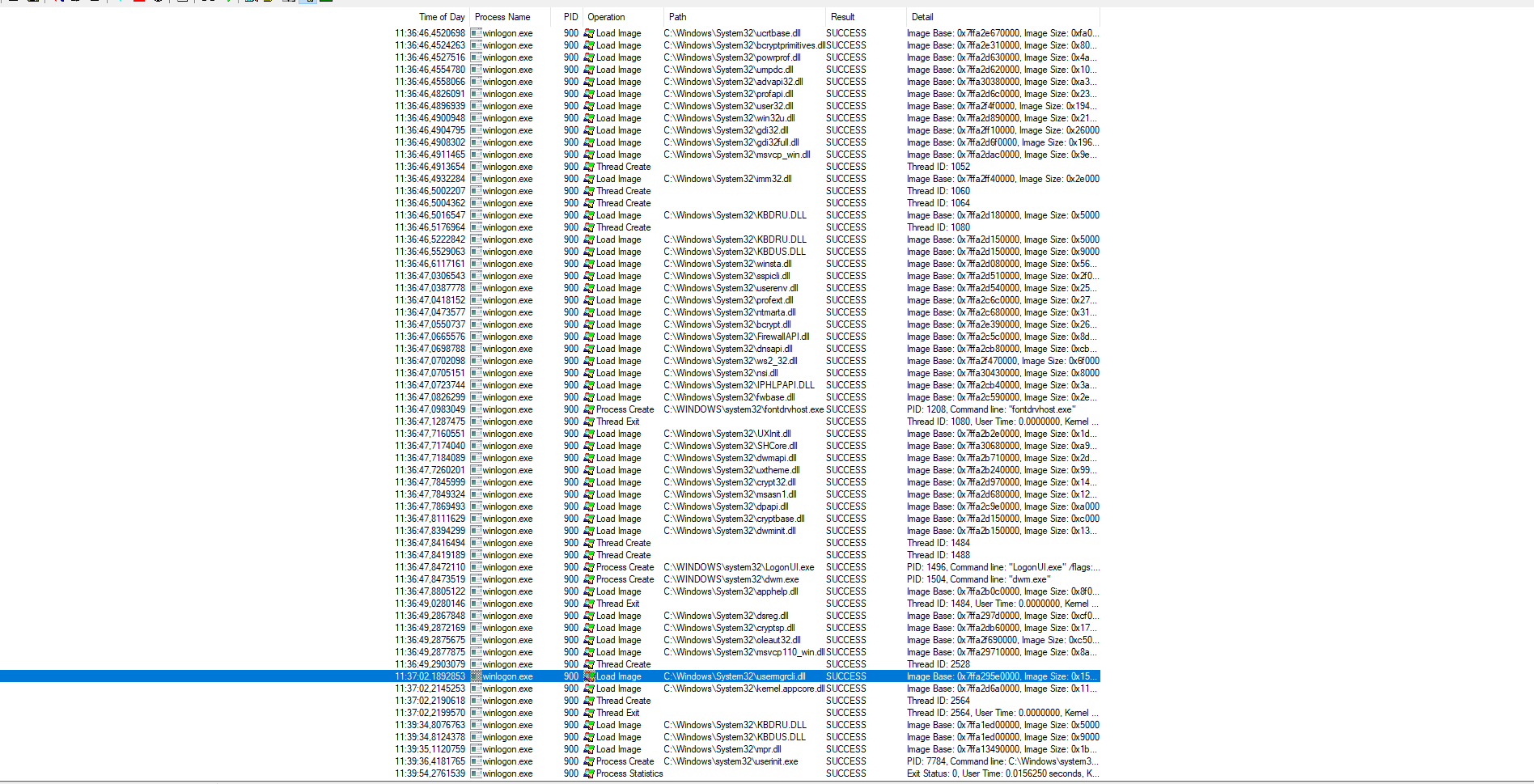Click the Load Image icon in mpr.dll row
Screen dimensions: 1534x784
[589, 749]
